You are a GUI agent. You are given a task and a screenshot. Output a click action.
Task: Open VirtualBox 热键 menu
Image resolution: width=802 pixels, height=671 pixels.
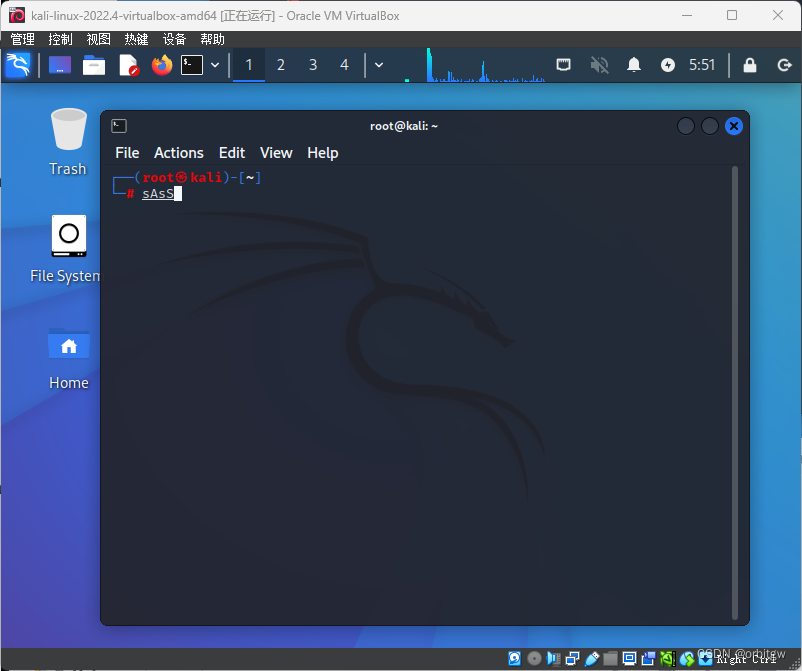coord(136,39)
